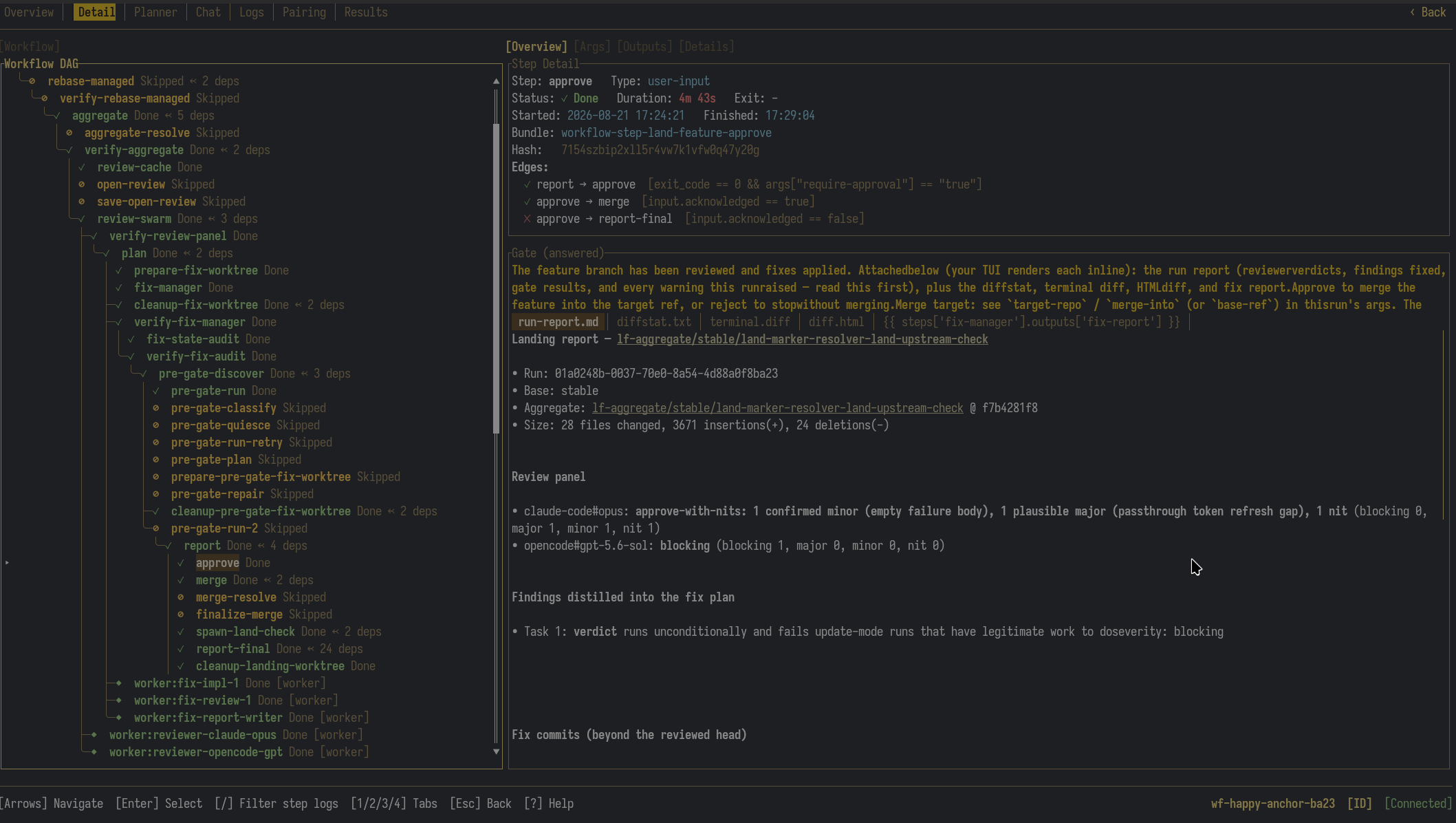
Task: Click the spawn-land-check done checkmark
Action: pos(181,632)
